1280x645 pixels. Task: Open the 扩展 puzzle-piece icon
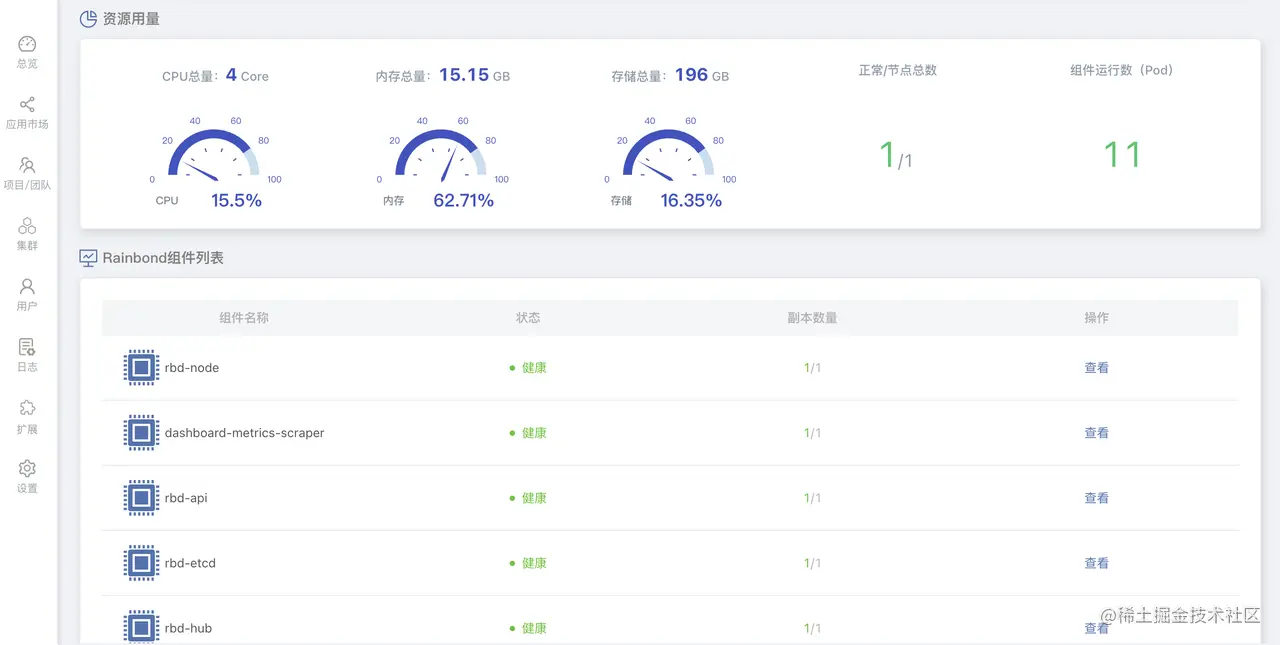pos(27,408)
